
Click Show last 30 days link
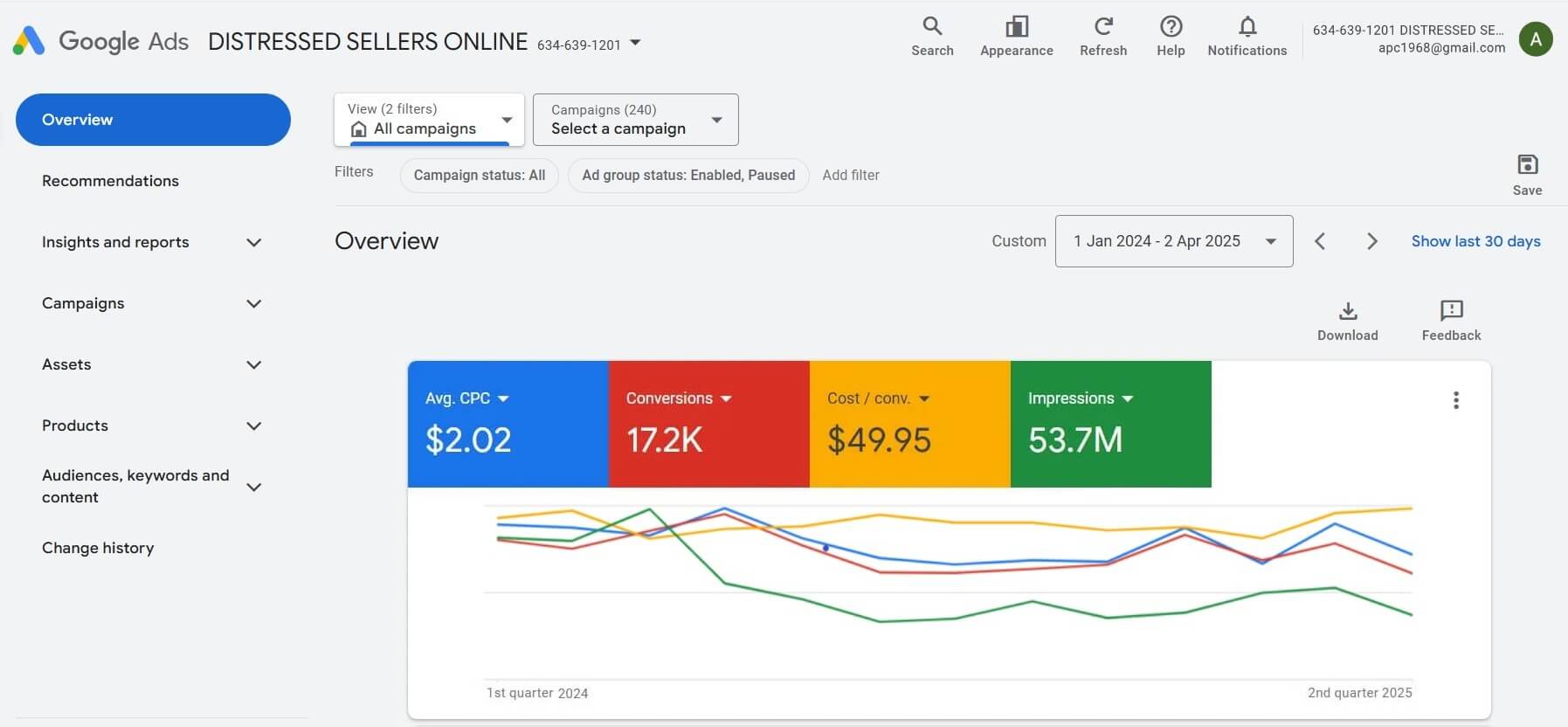(x=1475, y=241)
